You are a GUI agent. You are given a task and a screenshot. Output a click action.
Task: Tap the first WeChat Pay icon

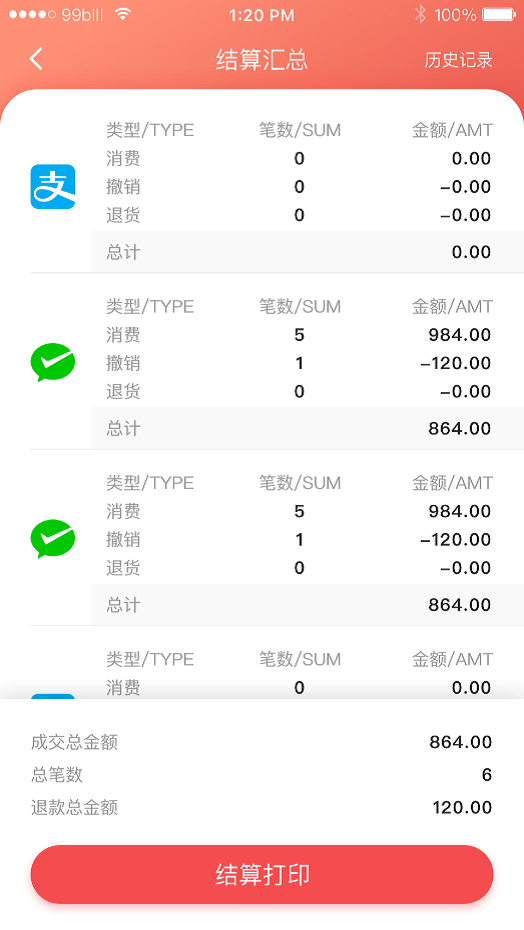[53, 362]
